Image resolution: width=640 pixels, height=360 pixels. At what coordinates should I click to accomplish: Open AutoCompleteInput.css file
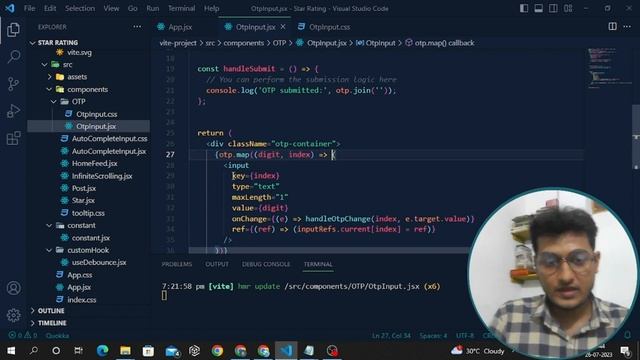[x=109, y=139]
